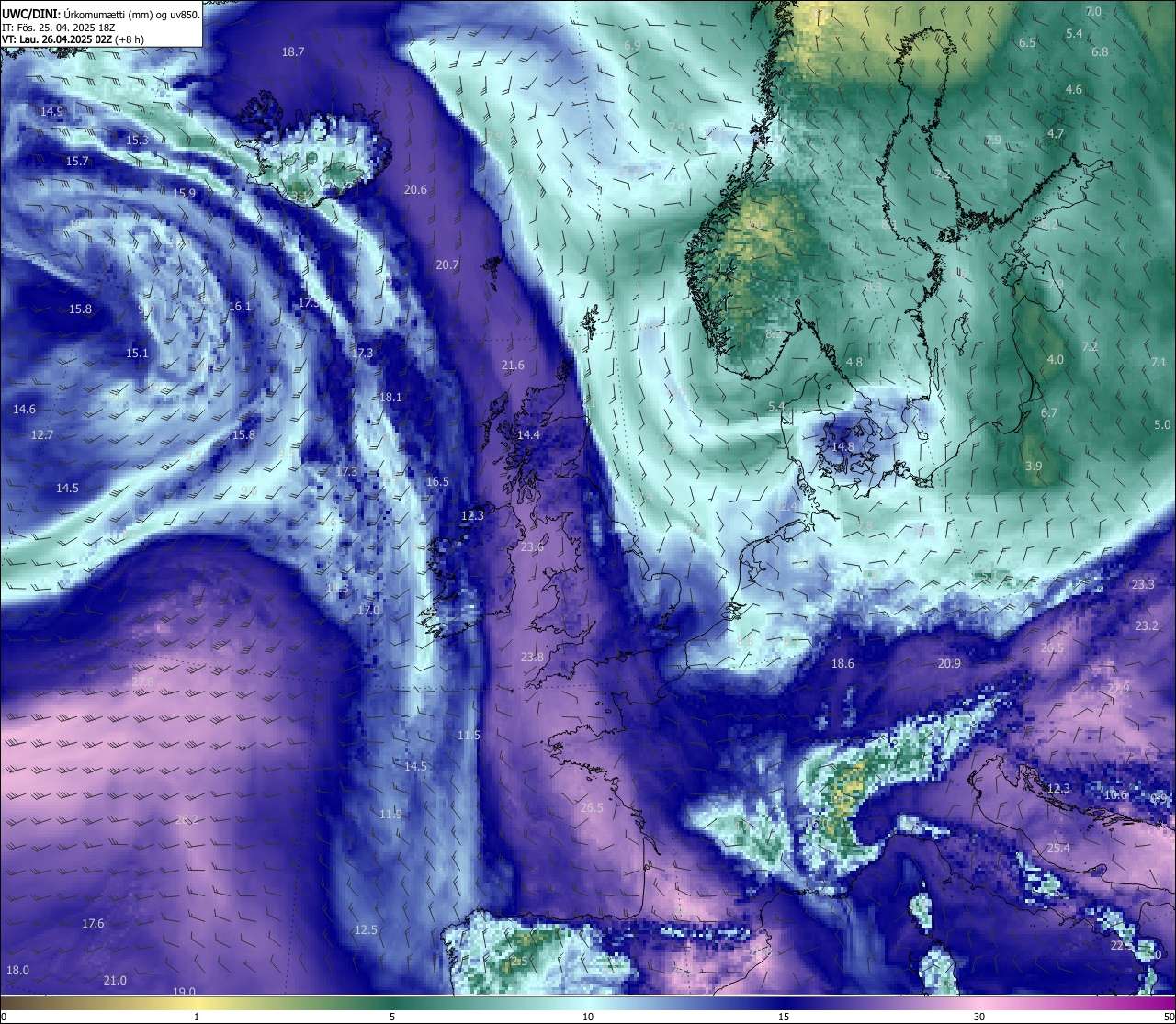Click the legend tick label 0

pos(5,1017)
